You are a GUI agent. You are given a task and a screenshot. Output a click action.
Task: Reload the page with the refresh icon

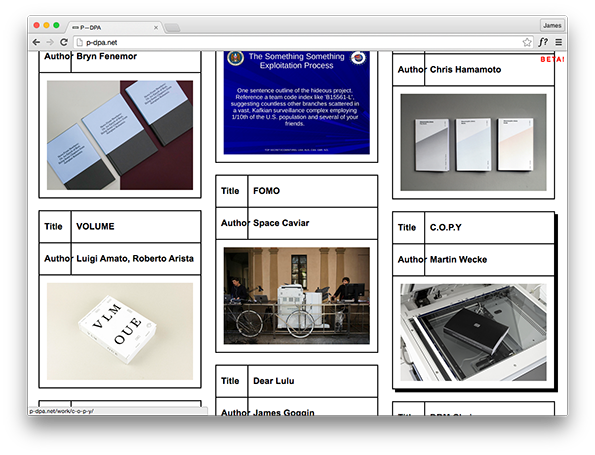tap(64, 42)
